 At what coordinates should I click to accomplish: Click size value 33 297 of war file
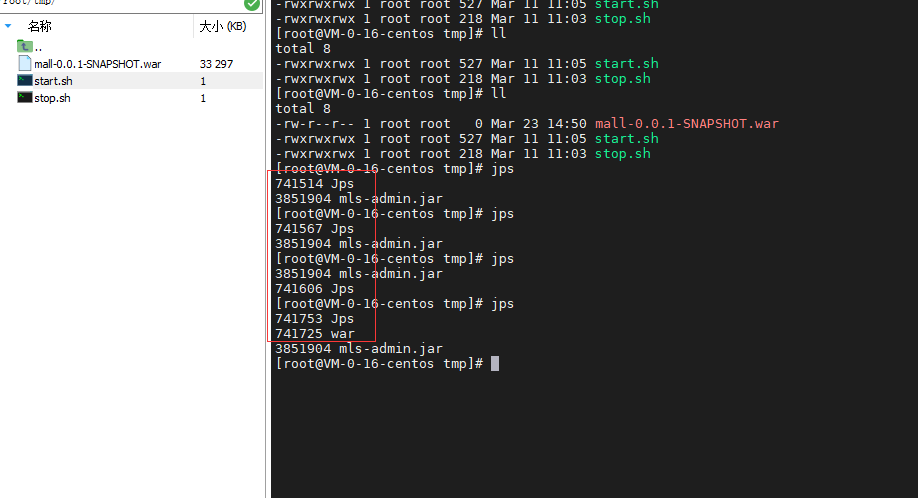pos(216,64)
